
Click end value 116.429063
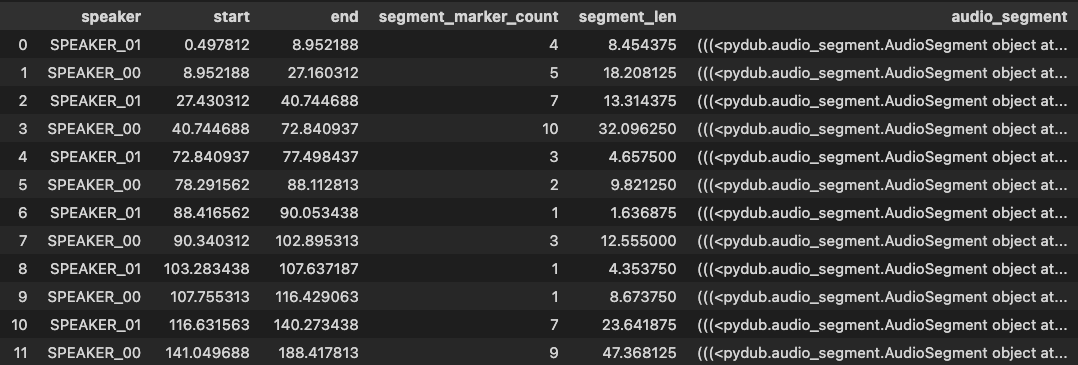(x=316, y=297)
